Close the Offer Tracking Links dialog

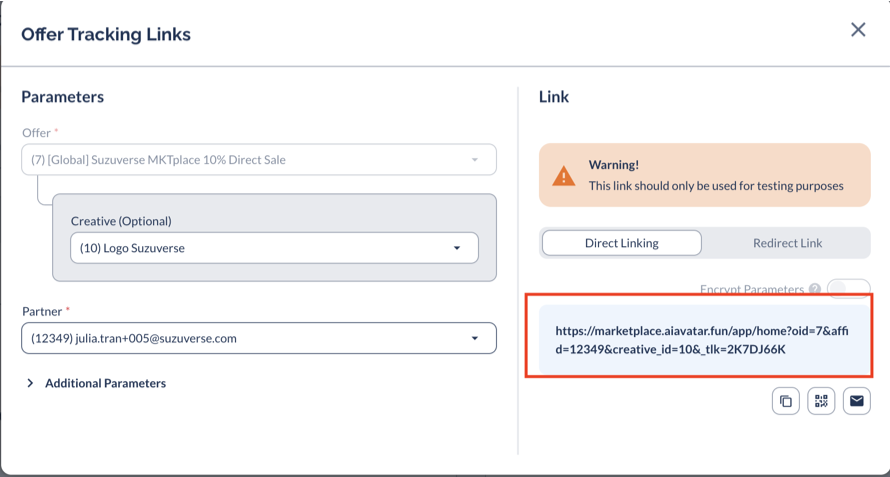[x=858, y=30]
